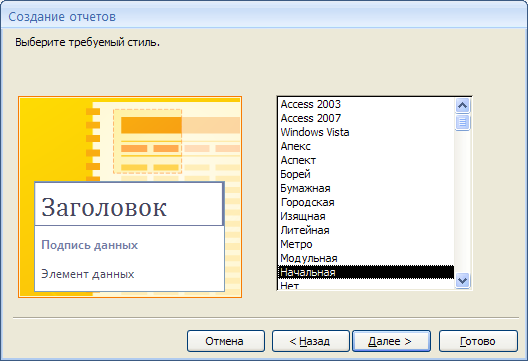Click the style preview thumbnail image

(x=130, y=197)
